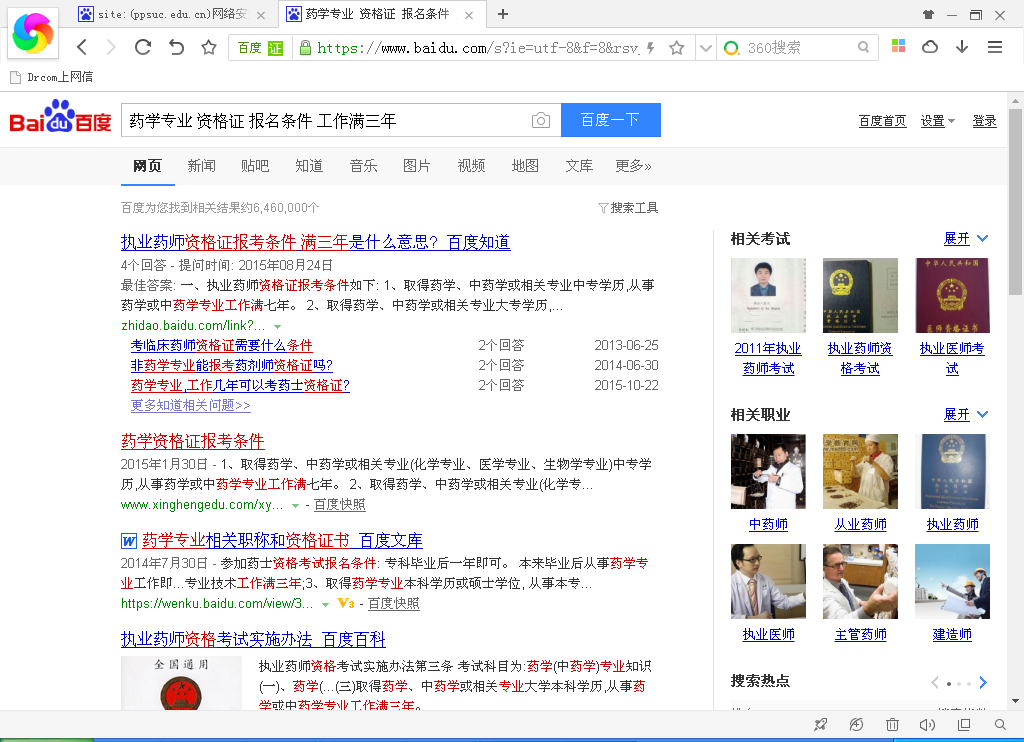Switch to the site:(ppsuc.edu.cn) tab
The width and height of the screenshot is (1024, 742).
coord(172,14)
